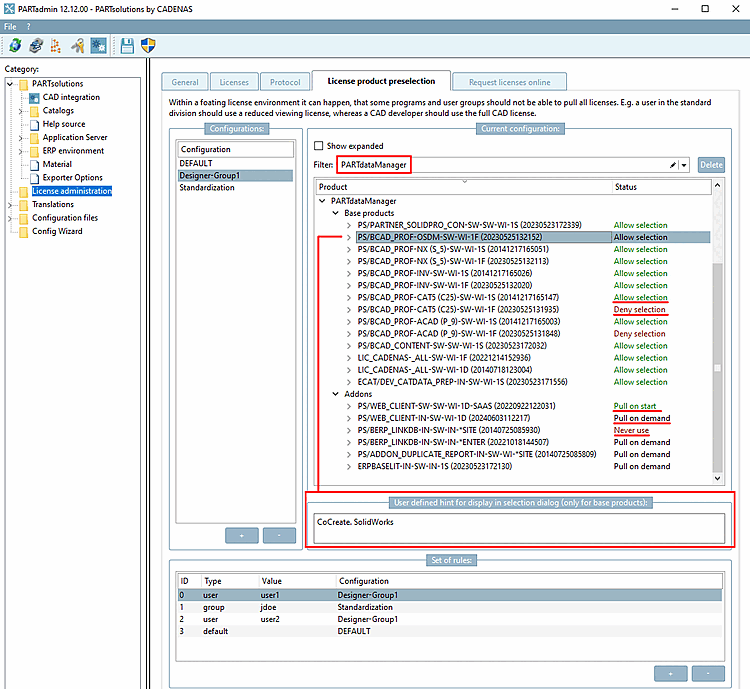Select the License product preselection tab
This screenshot has width=750, height=689.
click(x=381, y=81)
